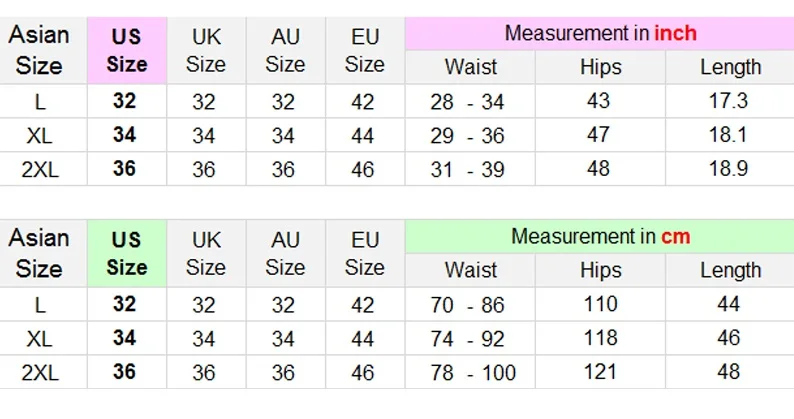The height and width of the screenshot is (419, 794).
Task: Select the green-highlighted US Size header cell
Action: [x=126, y=253]
